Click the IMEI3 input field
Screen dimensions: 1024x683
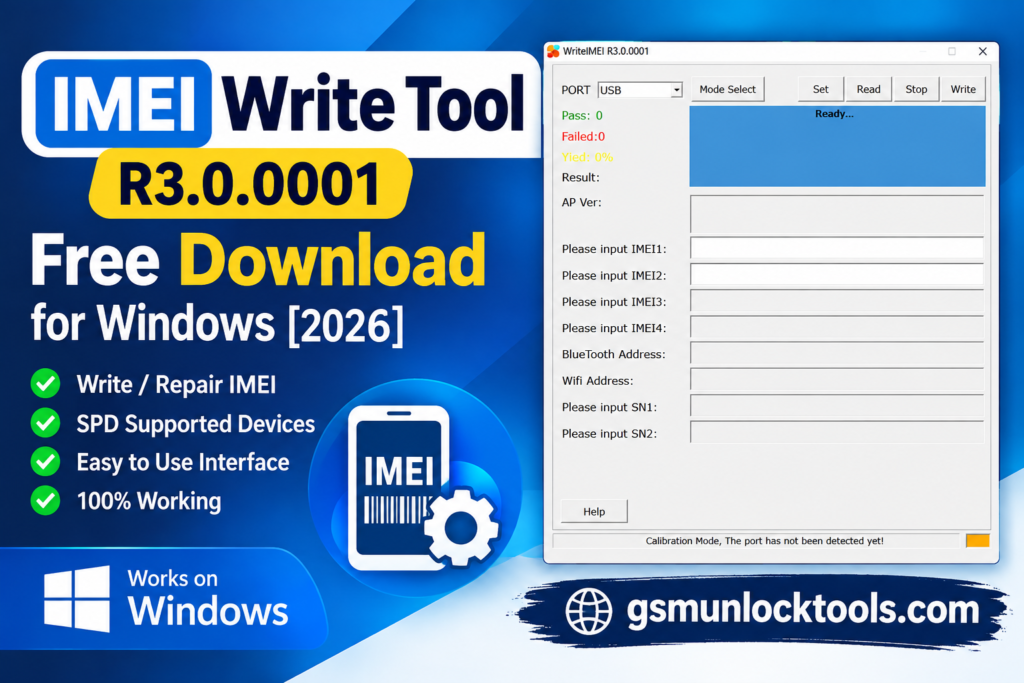point(837,302)
